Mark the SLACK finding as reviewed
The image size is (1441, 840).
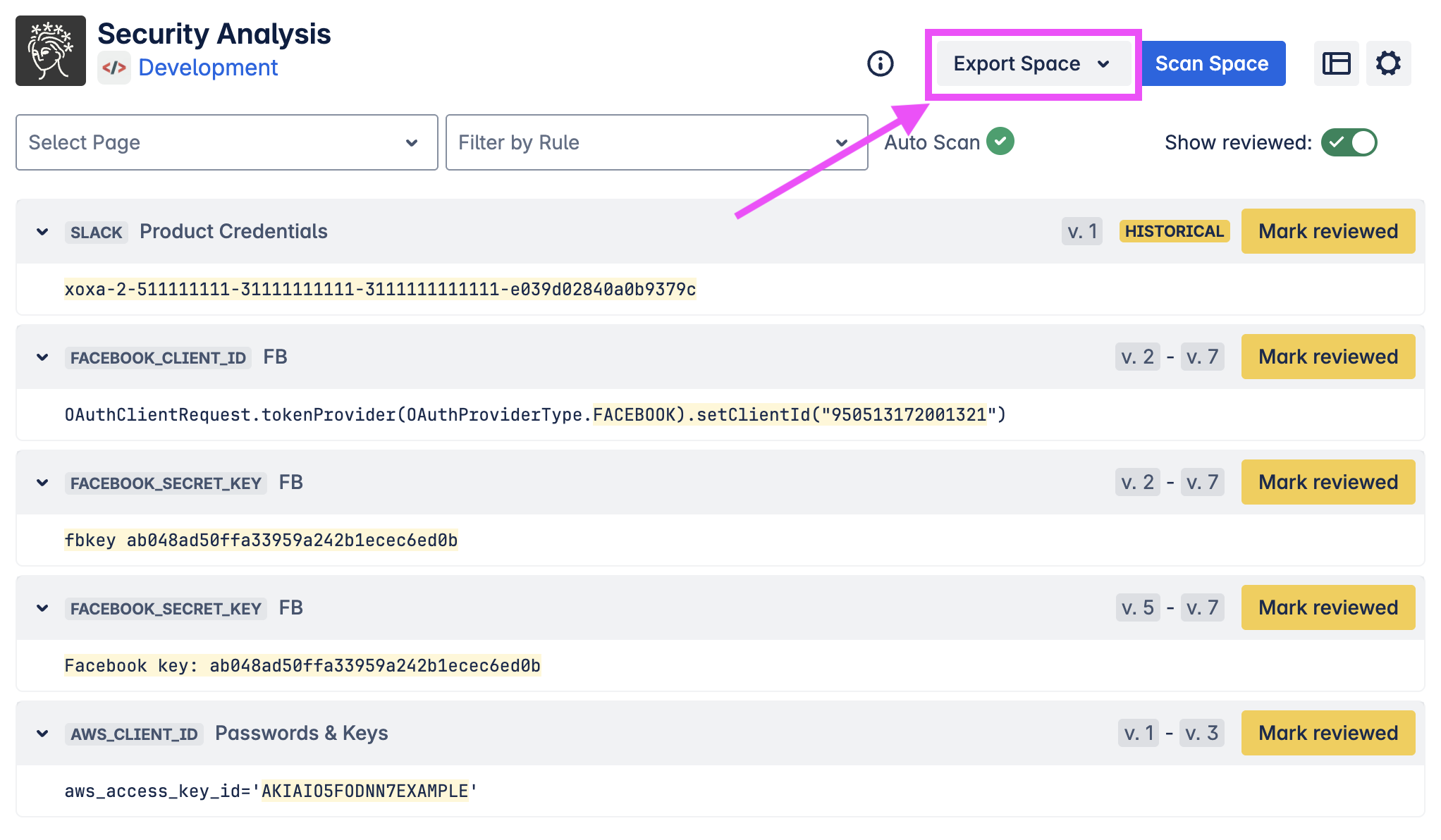coord(1328,231)
